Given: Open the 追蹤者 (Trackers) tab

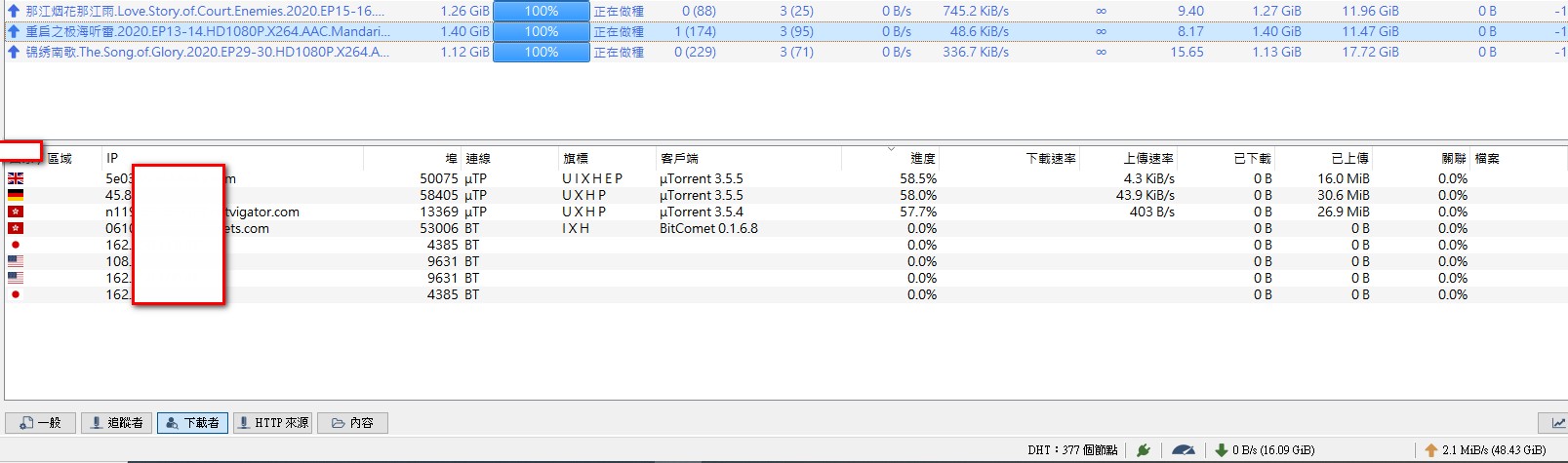Looking at the screenshot, I should click(116, 422).
